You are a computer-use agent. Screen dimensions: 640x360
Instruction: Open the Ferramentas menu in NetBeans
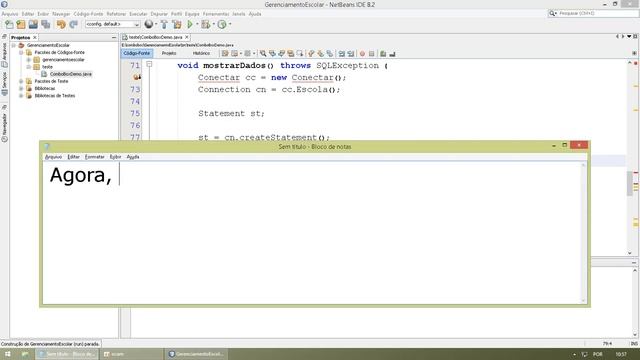pos(216,14)
